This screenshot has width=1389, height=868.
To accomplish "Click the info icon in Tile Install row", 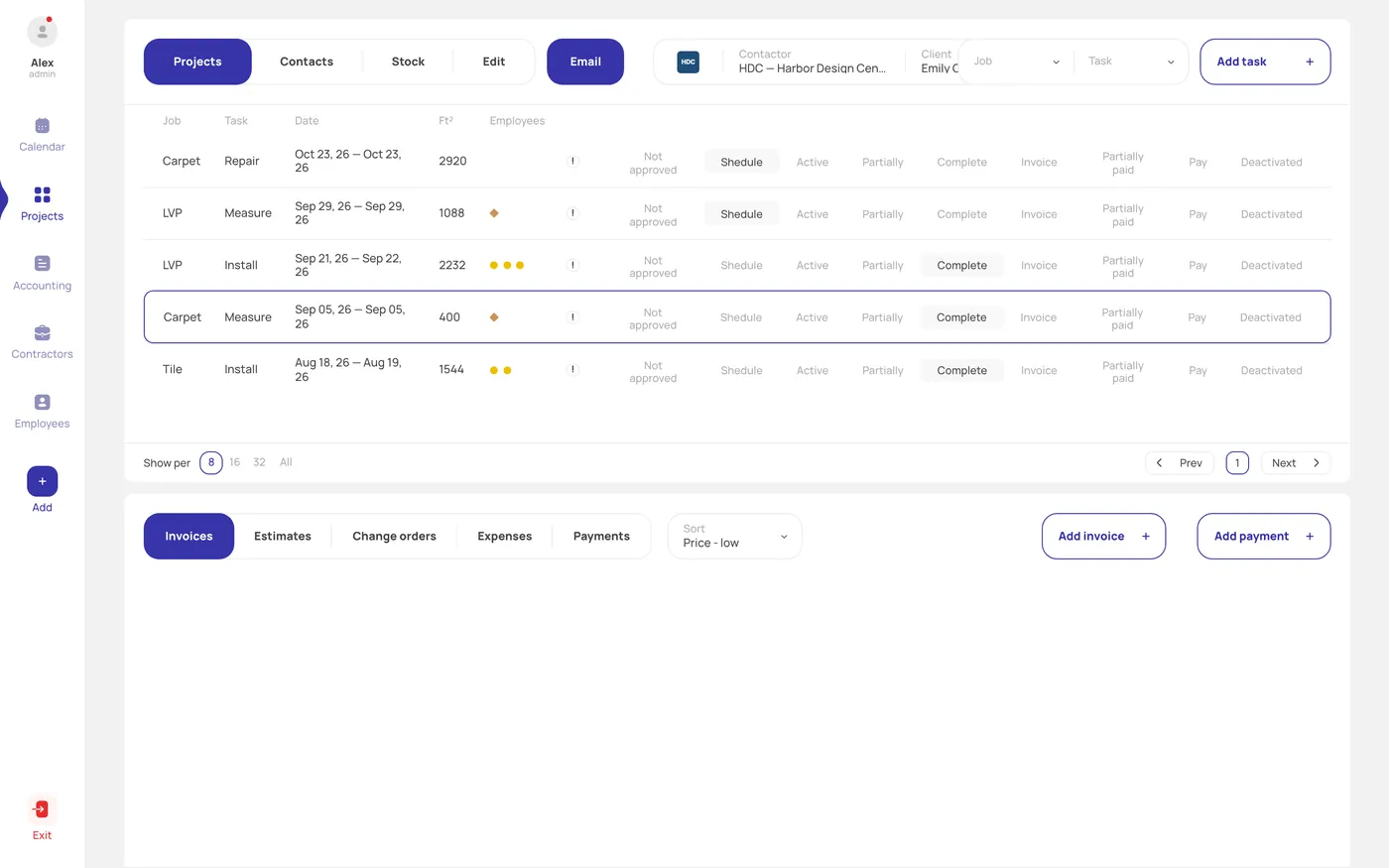I will [572, 370].
